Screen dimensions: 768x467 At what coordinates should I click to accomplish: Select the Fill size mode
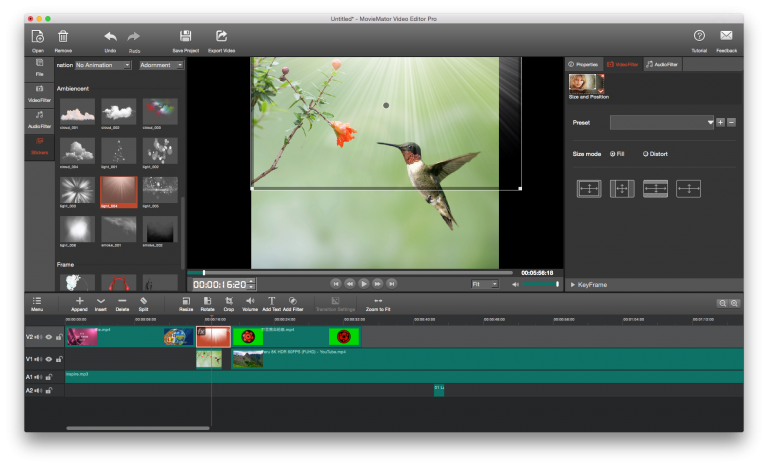[617, 154]
